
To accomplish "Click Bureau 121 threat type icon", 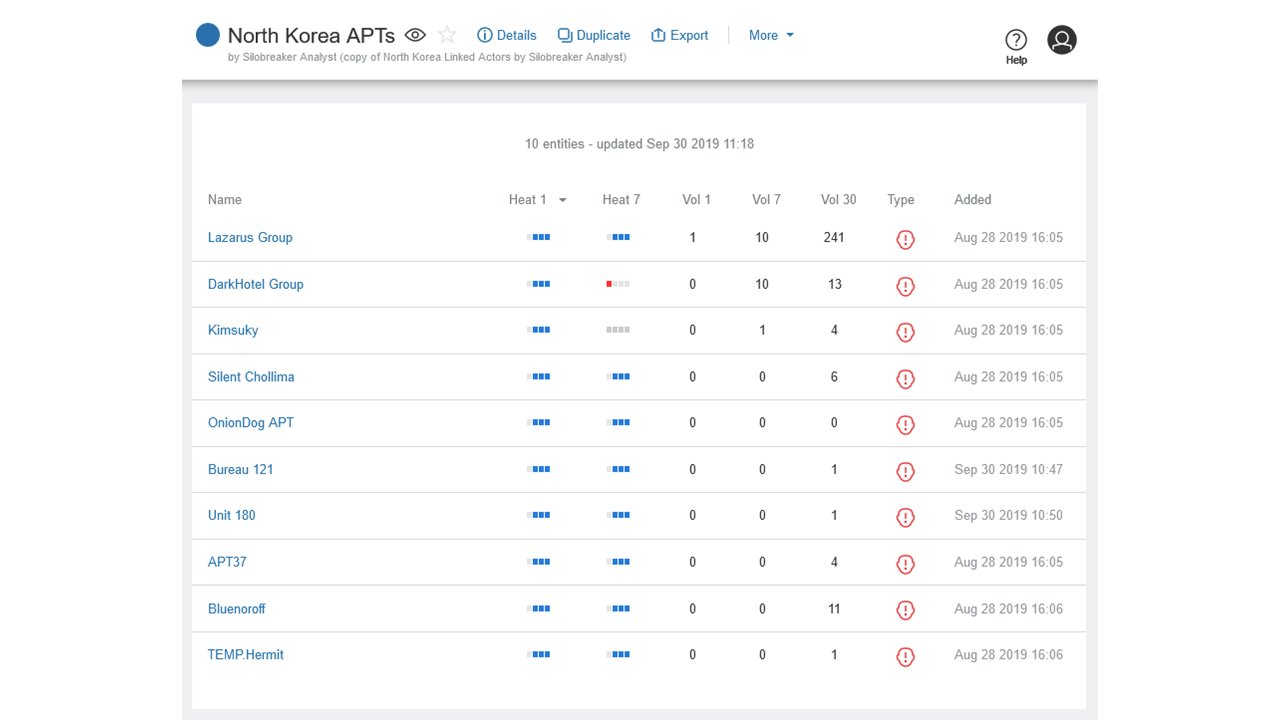I will coord(905,471).
